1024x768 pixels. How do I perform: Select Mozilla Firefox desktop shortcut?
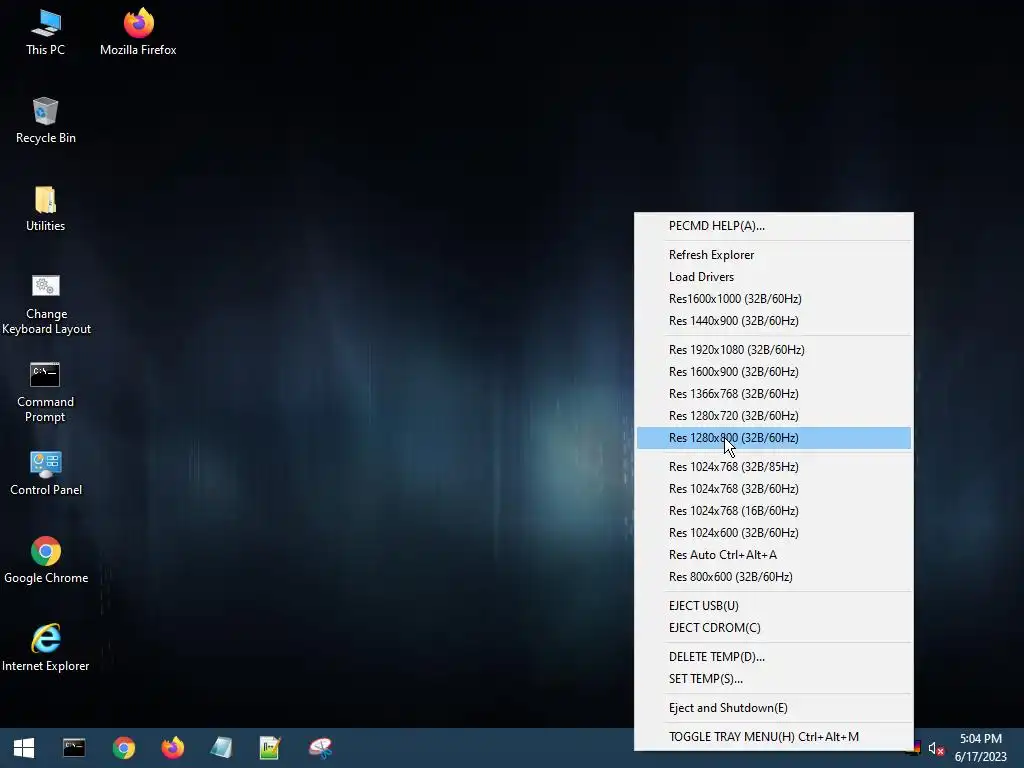tap(138, 32)
